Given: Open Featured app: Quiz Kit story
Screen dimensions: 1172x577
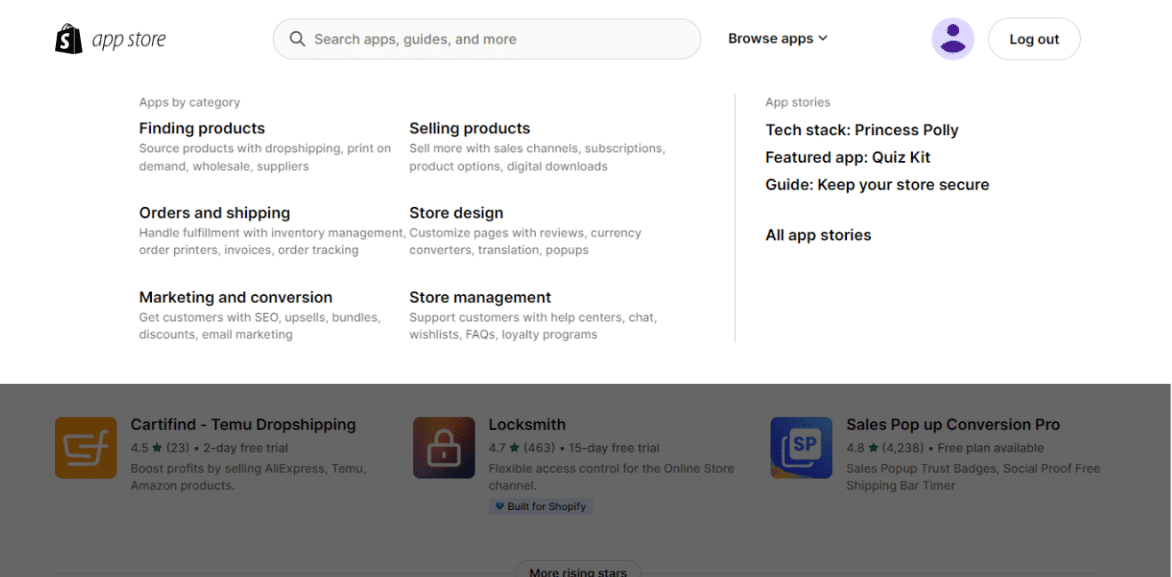Looking at the screenshot, I should [848, 158].
